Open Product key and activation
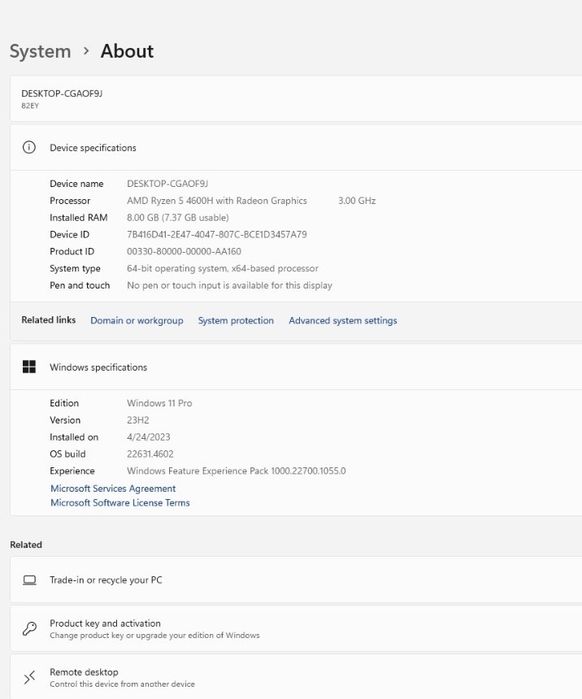582x699 pixels. [x=296, y=629]
